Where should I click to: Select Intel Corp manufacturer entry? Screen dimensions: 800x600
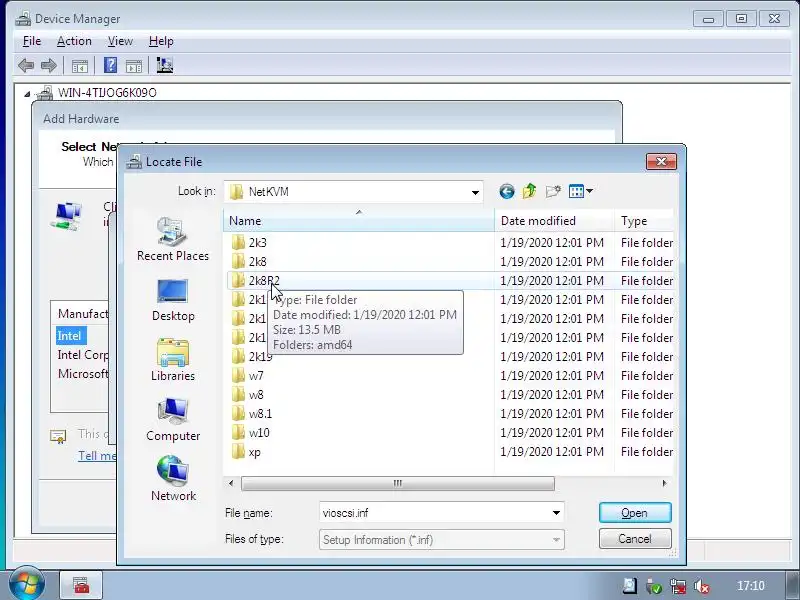(83, 355)
